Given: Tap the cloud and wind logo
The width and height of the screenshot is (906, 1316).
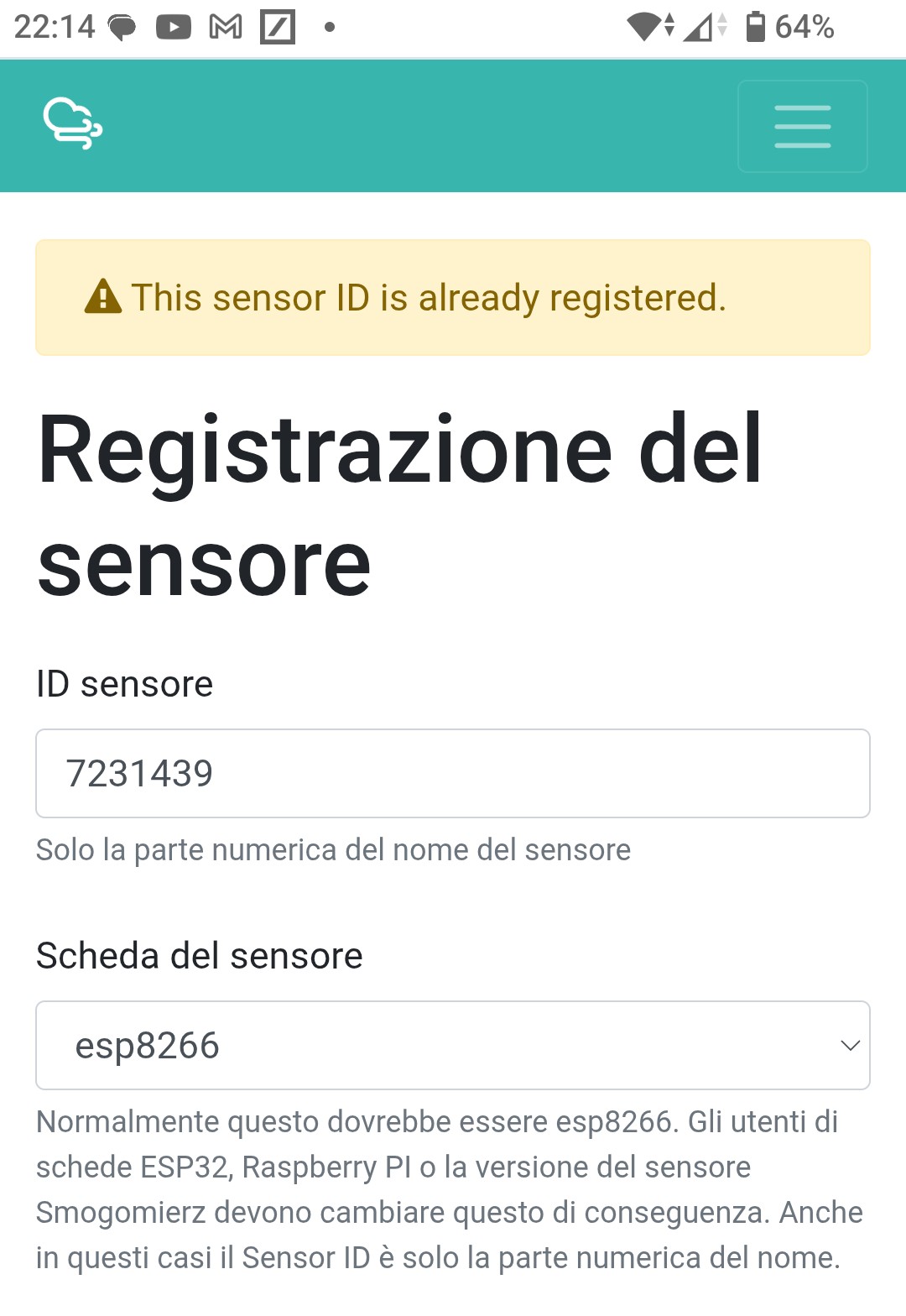Looking at the screenshot, I should [x=73, y=124].
